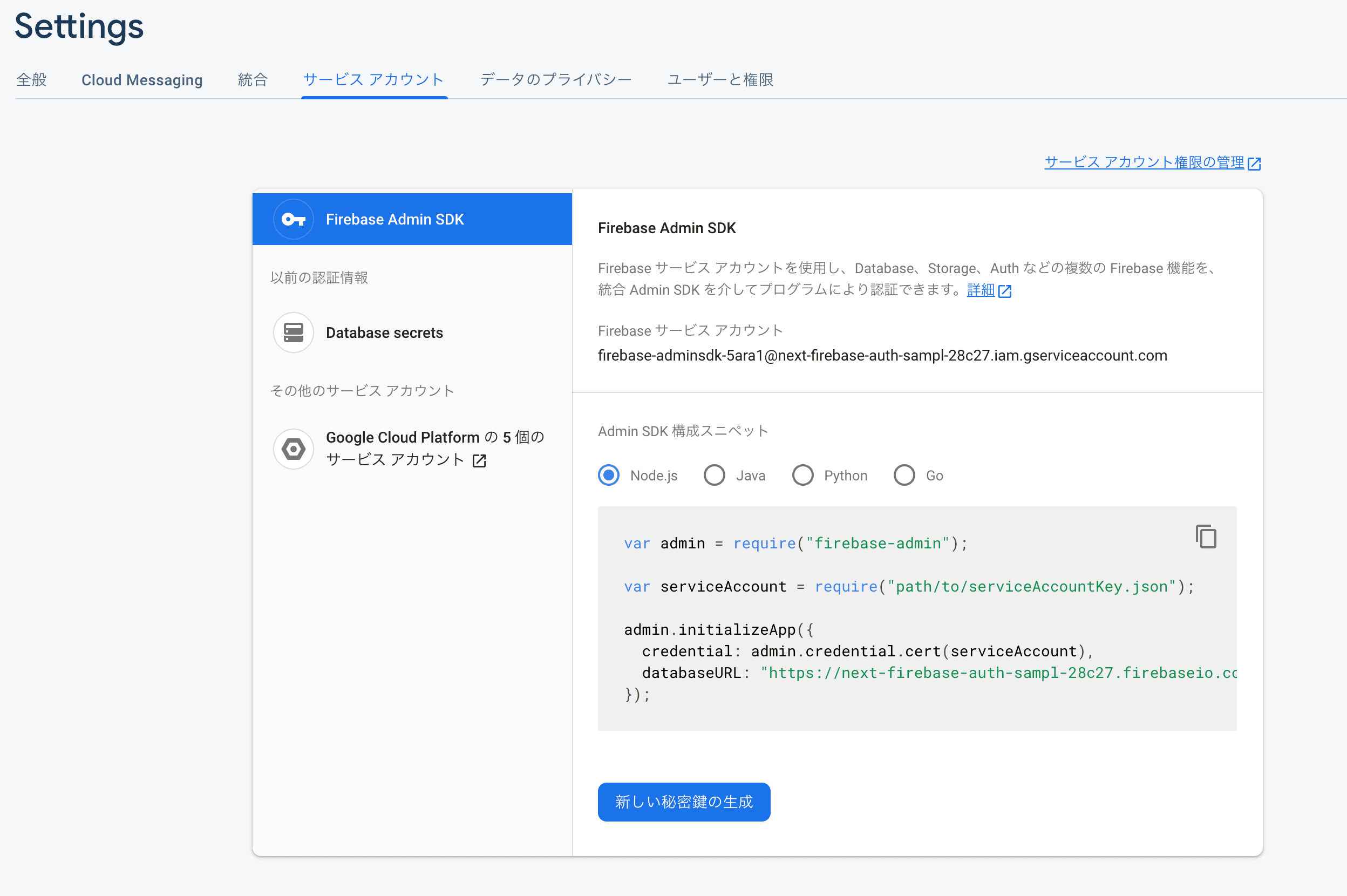Open the データのプライバシー tab
The width and height of the screenshot is (1347, 896).
tap(555, 80)
